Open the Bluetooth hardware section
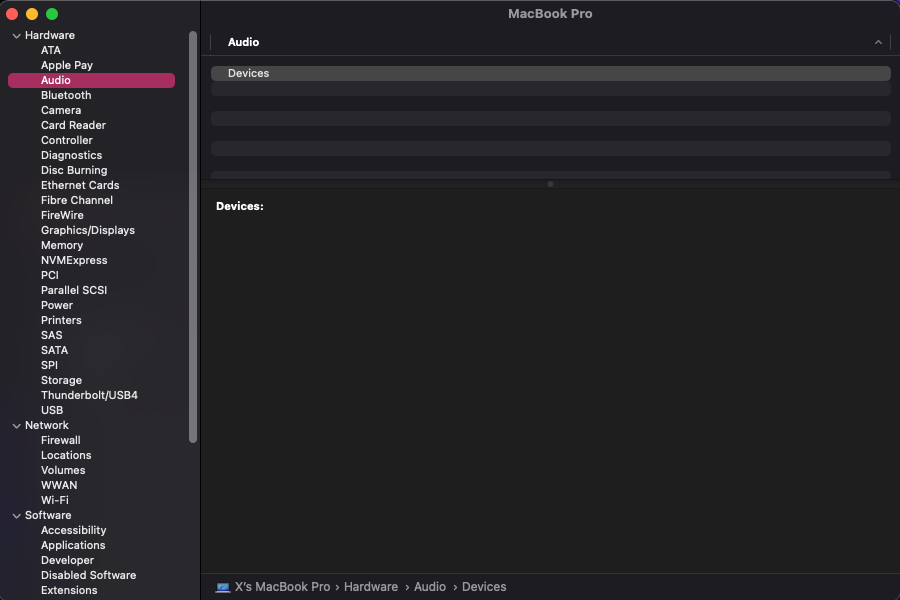900x600 pixels. pos(66,95)
